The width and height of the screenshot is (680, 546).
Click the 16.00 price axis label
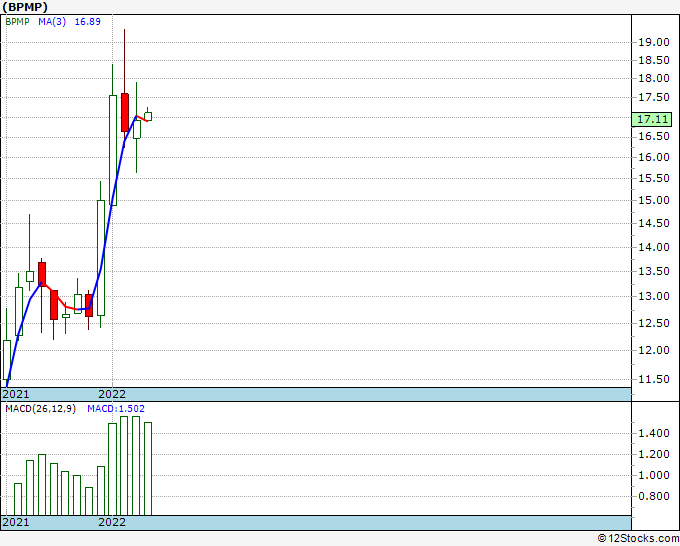654,157
